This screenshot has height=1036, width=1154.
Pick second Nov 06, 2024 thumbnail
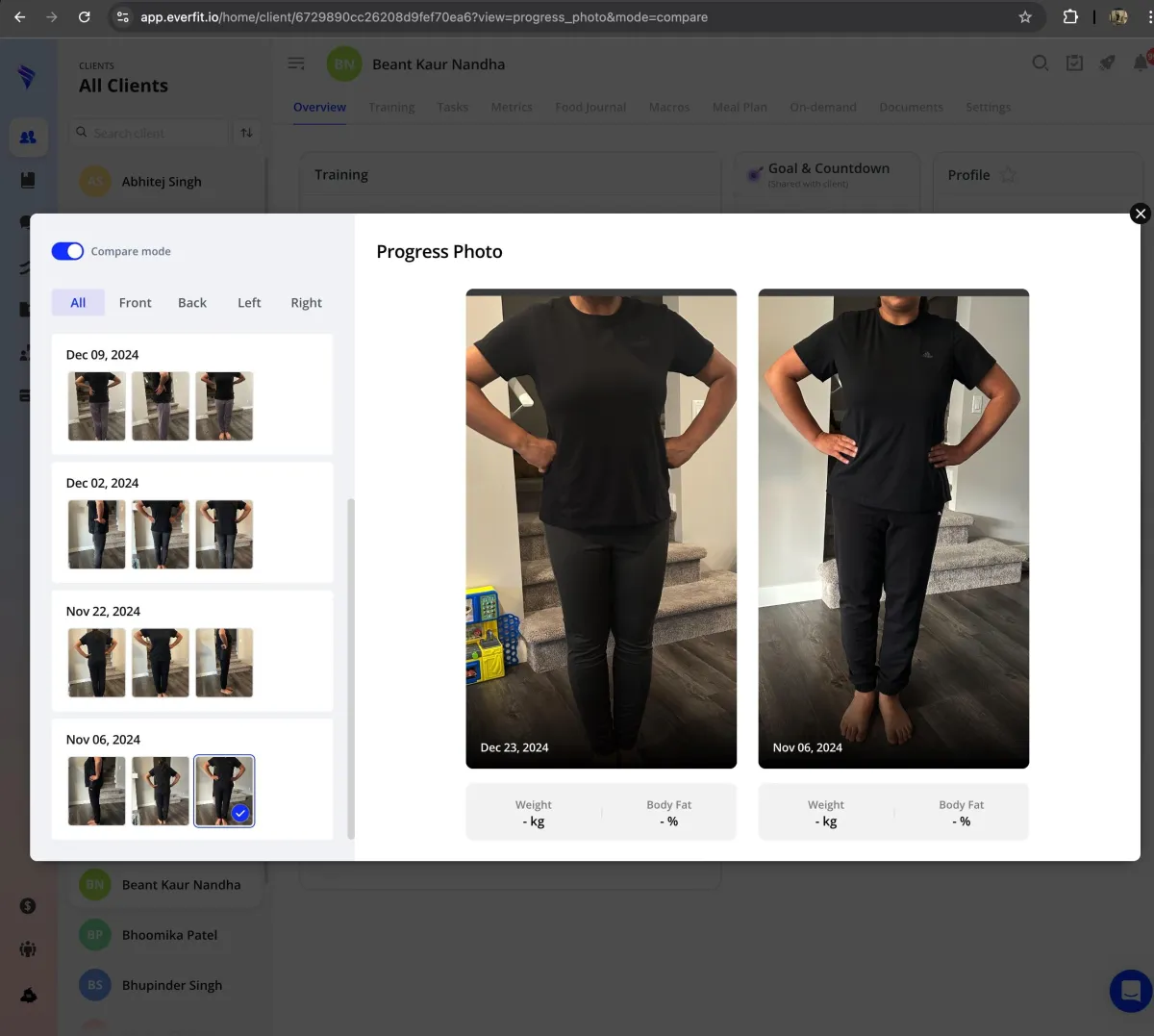pyautogui.click(x=161, y=791)
